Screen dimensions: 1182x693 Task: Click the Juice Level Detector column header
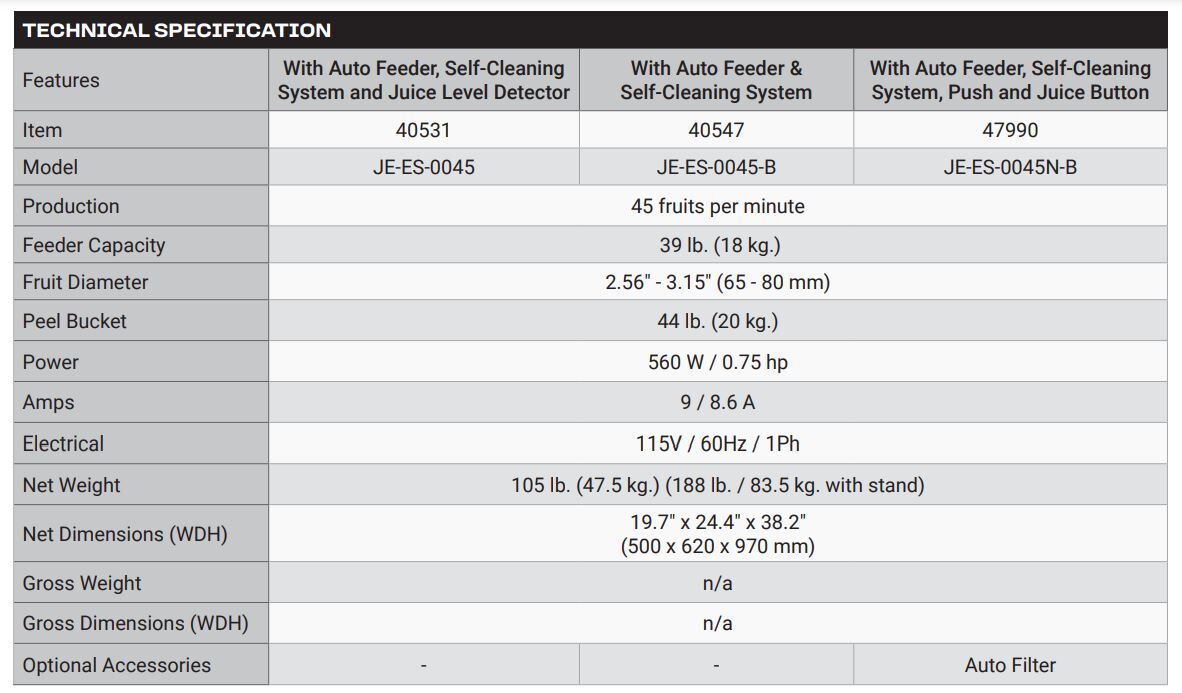coord(423,80)
